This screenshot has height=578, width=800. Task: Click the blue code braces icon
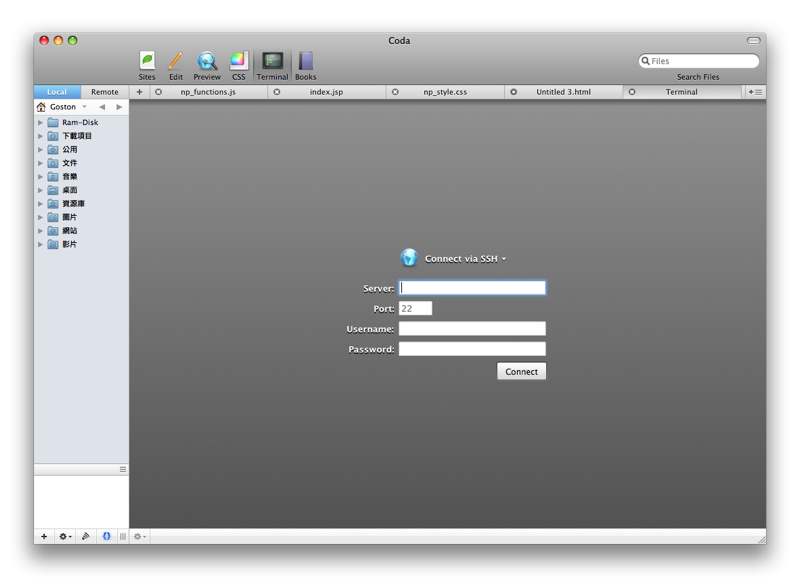point(106,537)
